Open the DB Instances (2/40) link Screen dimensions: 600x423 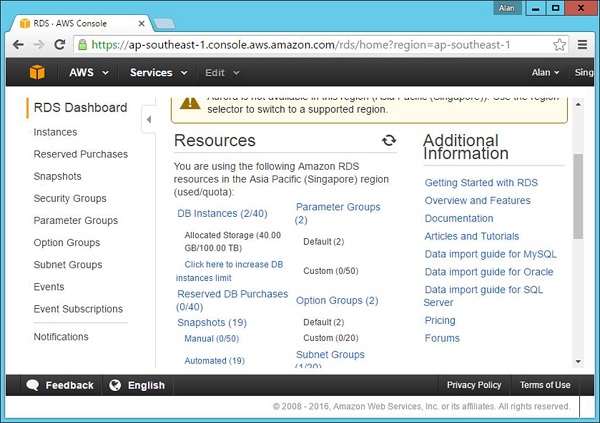tap(223, 213)
